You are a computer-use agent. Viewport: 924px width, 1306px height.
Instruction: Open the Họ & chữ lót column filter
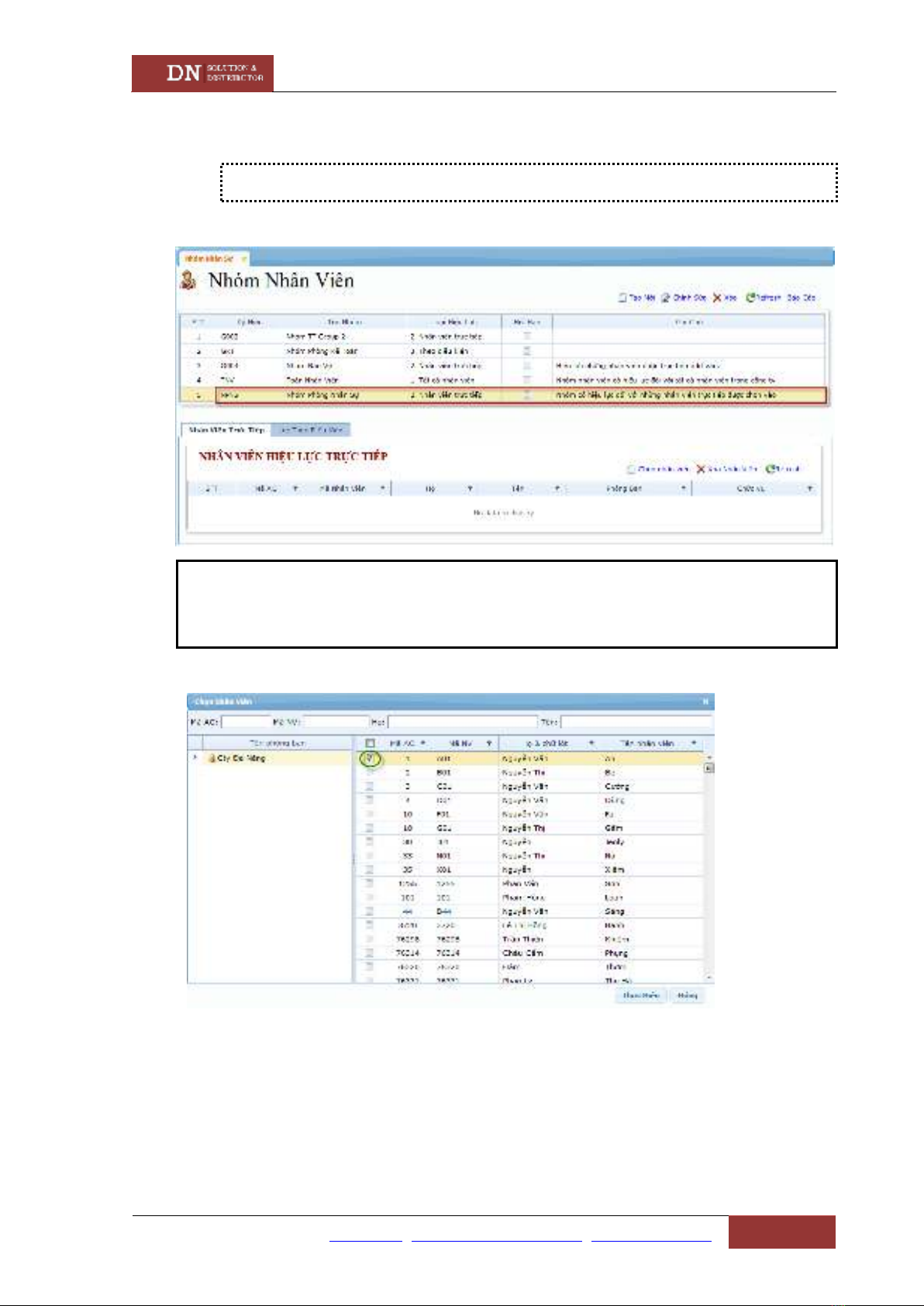tap(591, 743)
